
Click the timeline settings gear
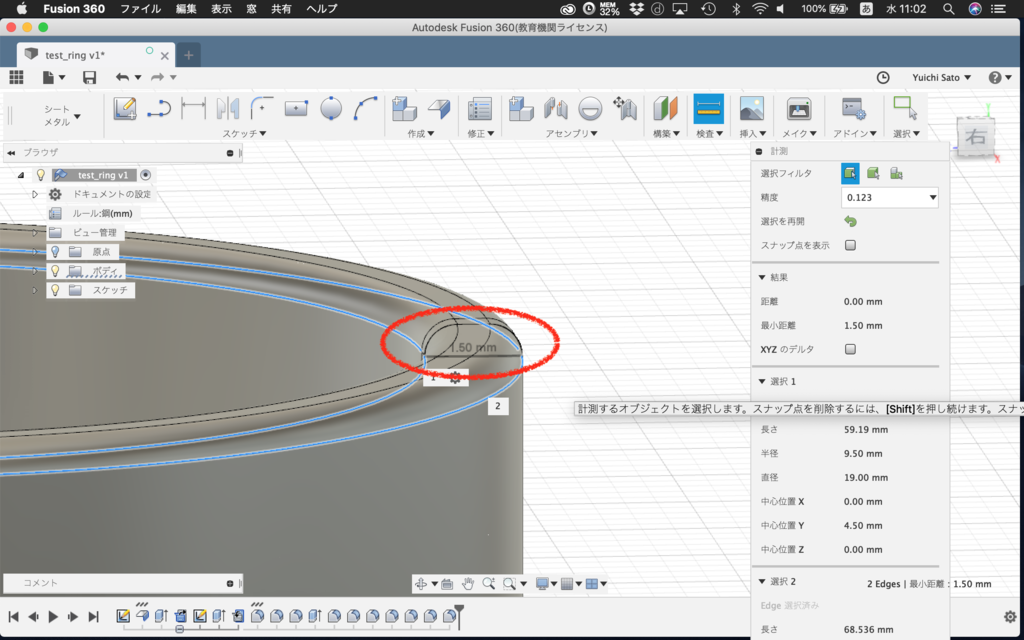click(1010, 616)
